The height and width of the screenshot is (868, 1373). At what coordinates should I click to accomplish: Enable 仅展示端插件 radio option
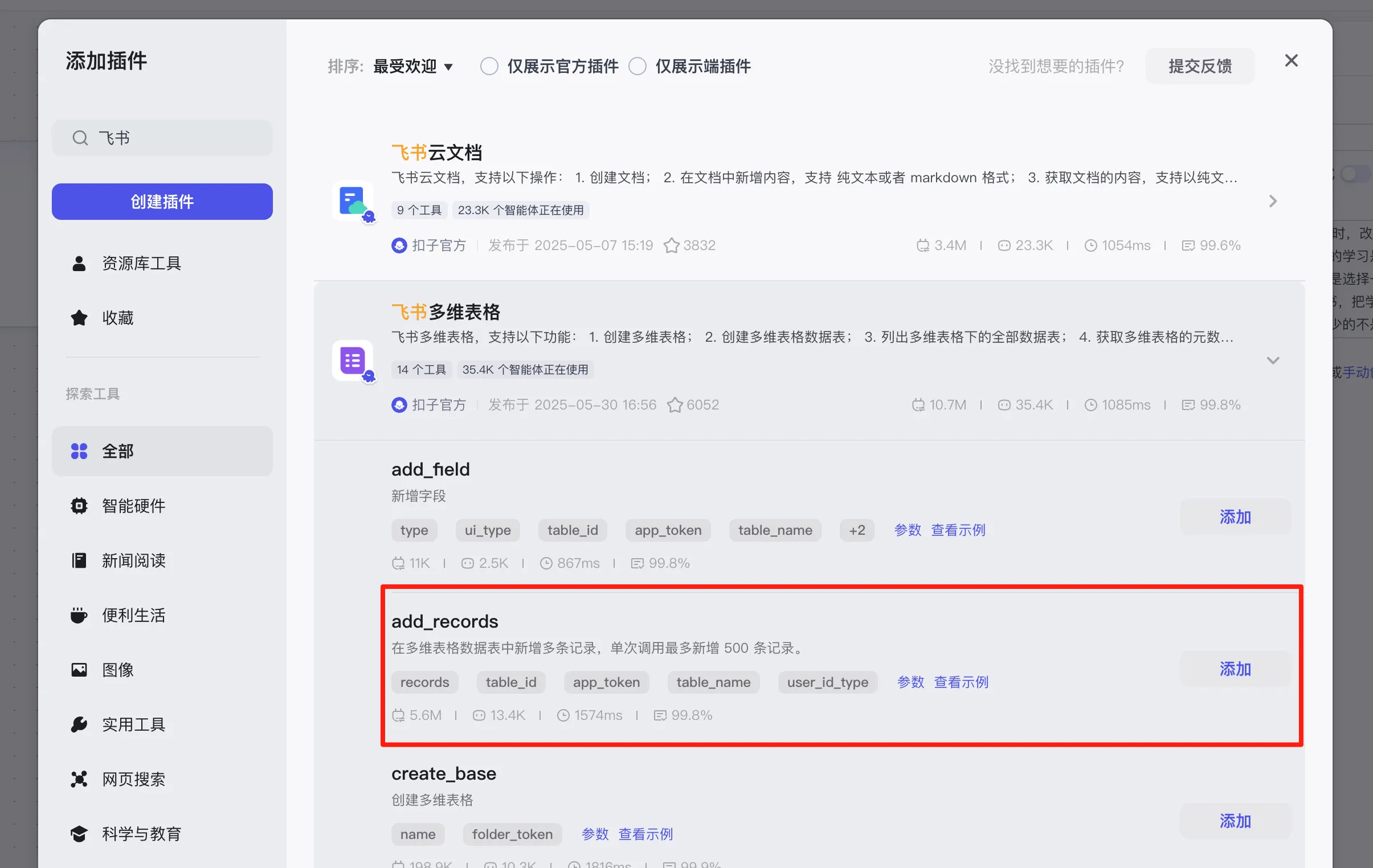click(x=638, y=66)
